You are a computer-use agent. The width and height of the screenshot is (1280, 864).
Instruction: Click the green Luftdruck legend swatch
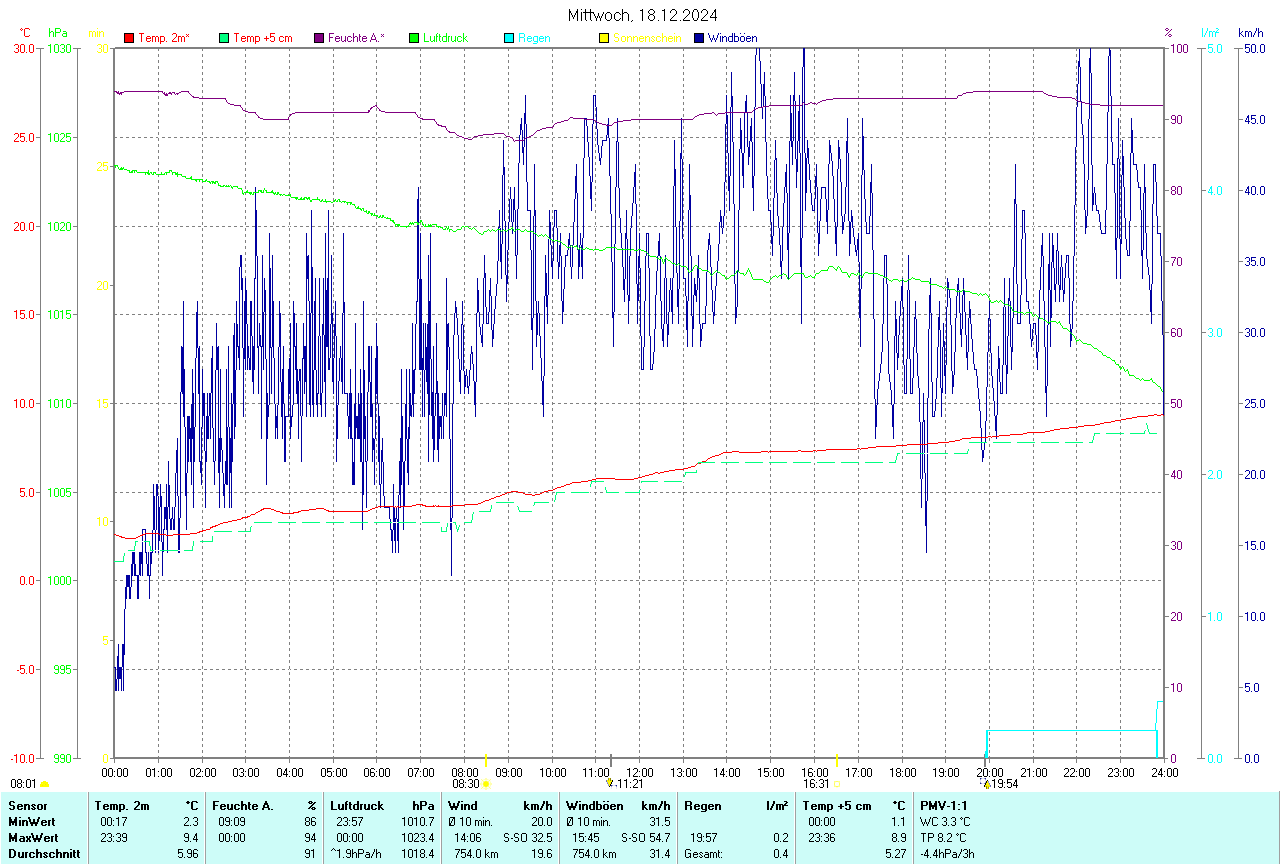[414, 38]
